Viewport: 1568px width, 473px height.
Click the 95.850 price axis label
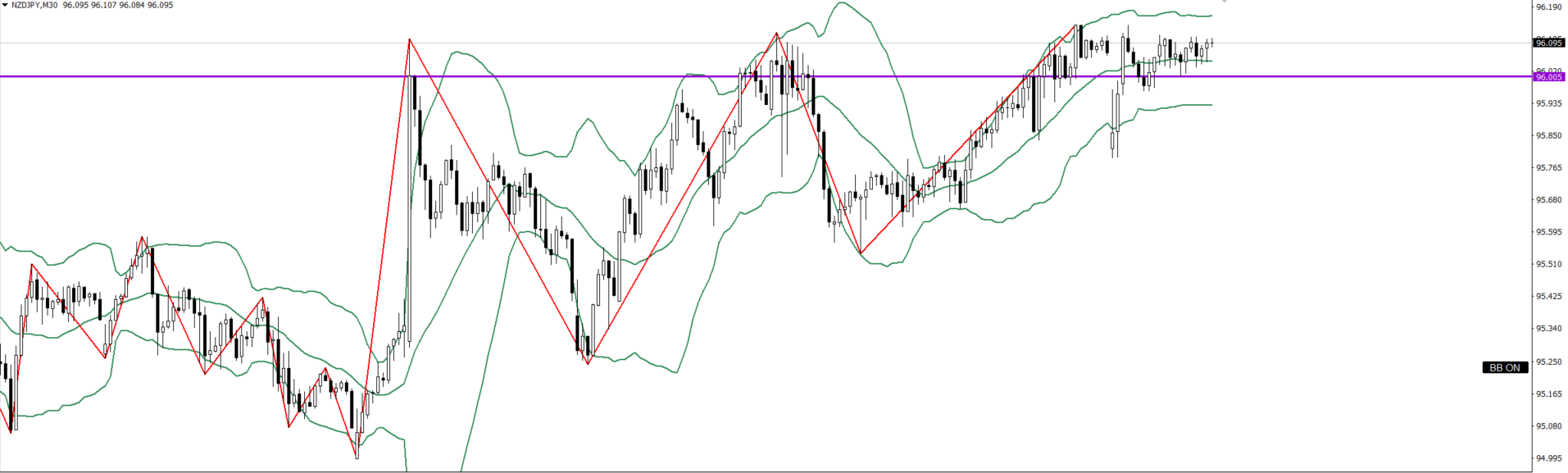coord(1548,135)
